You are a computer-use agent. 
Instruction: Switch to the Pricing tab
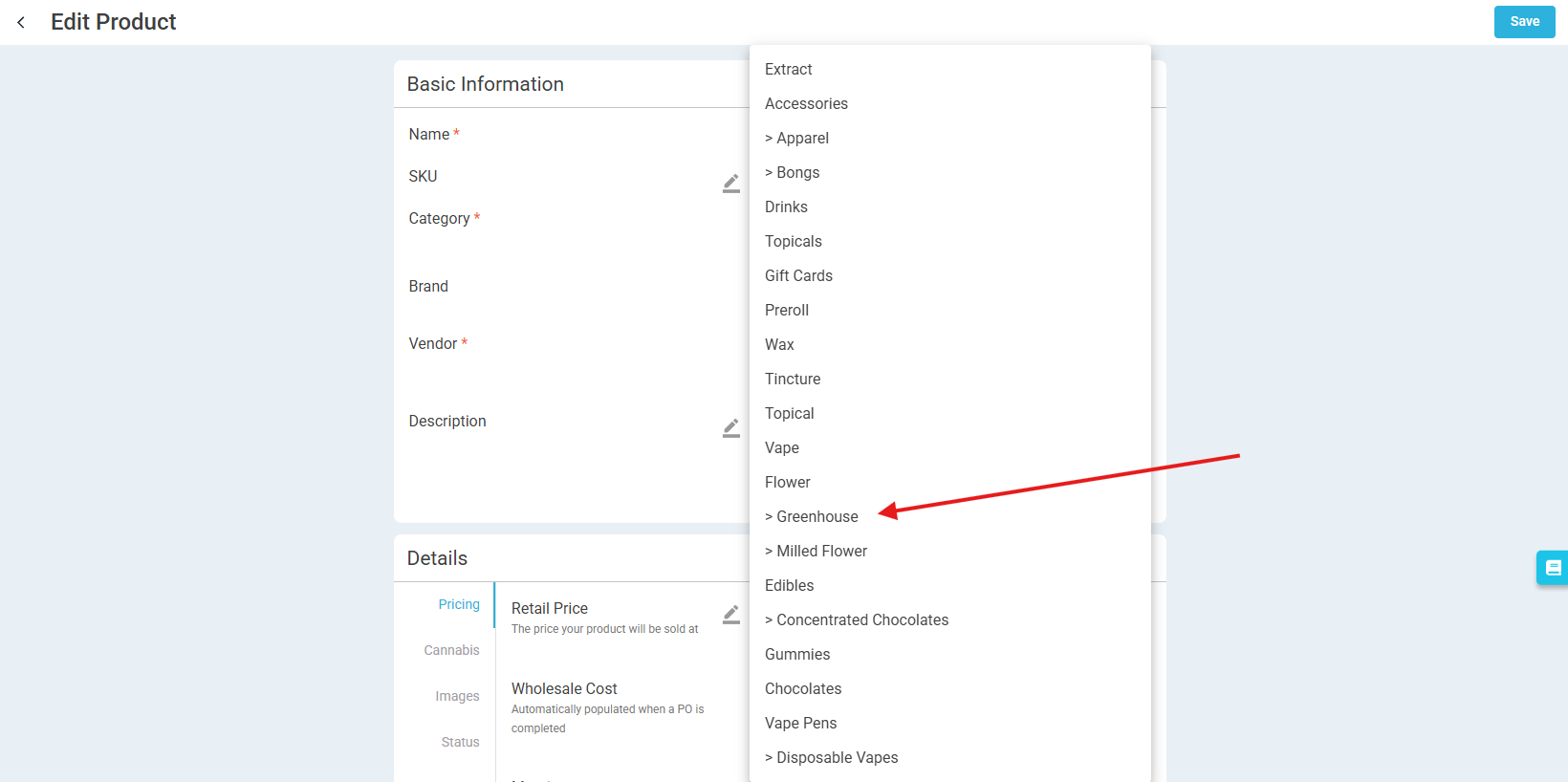(x=458, y=604)
